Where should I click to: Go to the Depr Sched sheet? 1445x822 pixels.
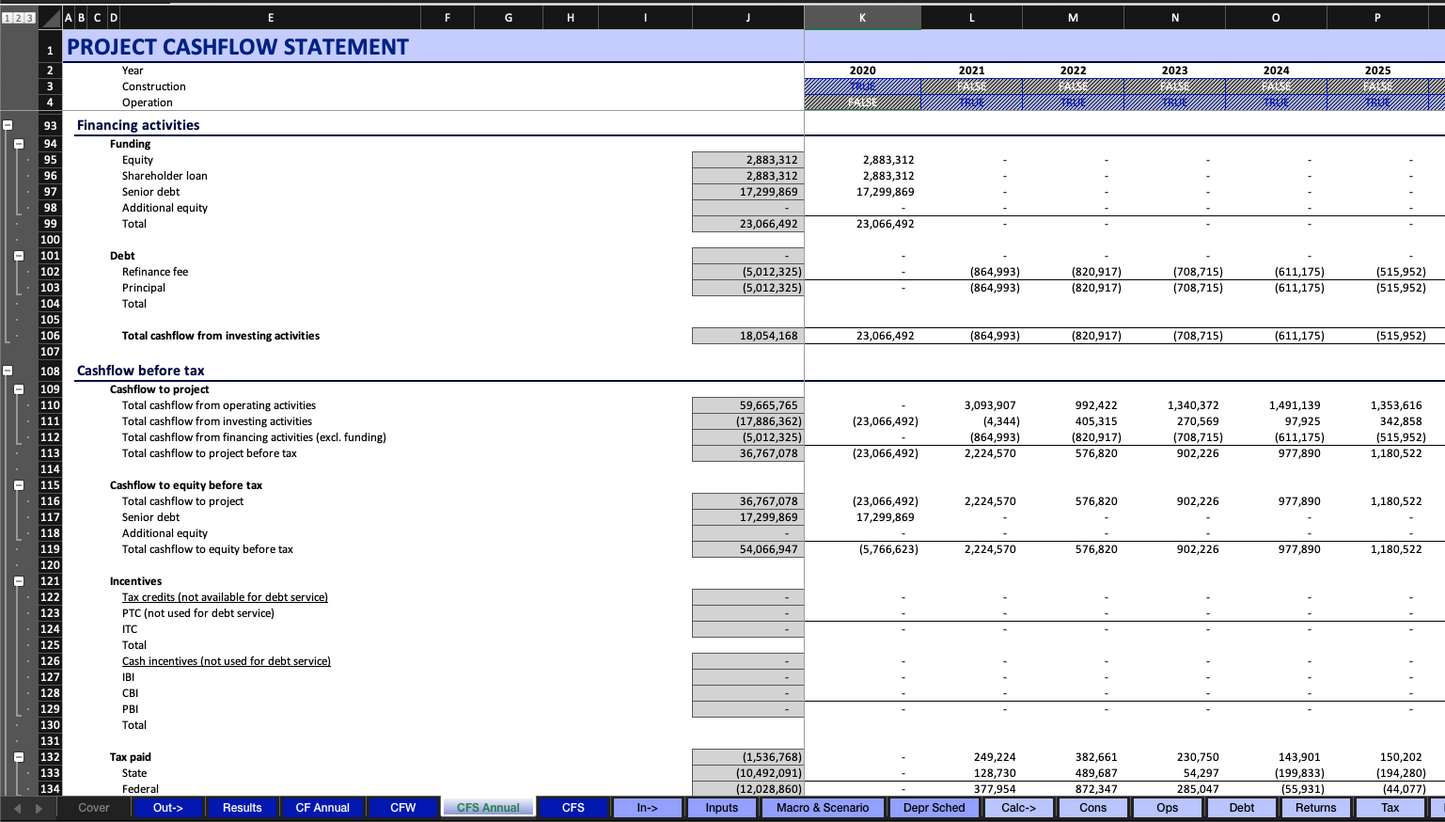[934, 808]
